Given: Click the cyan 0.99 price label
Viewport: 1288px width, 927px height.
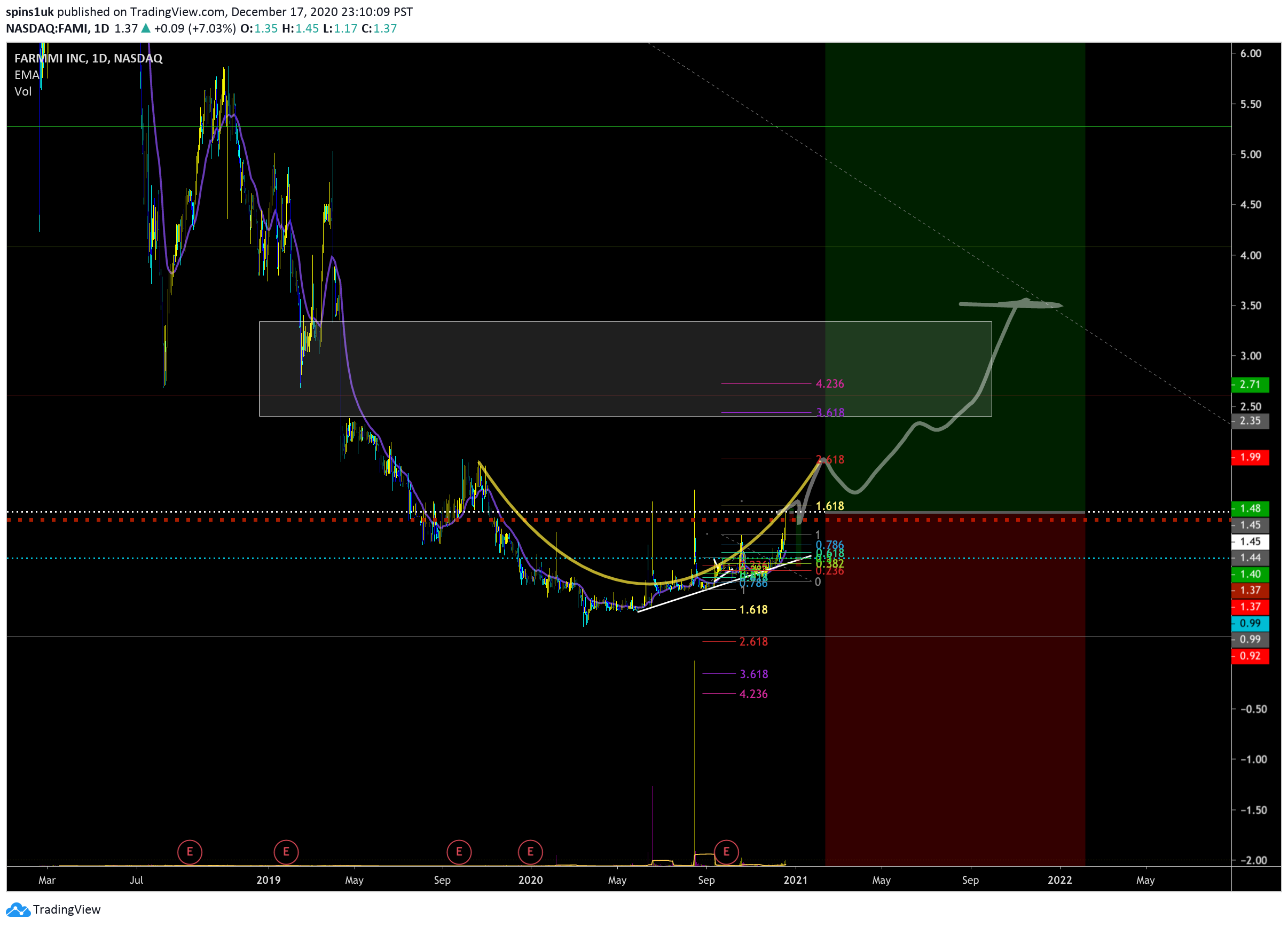Looking at the screenshot, I should point(1250,623).
